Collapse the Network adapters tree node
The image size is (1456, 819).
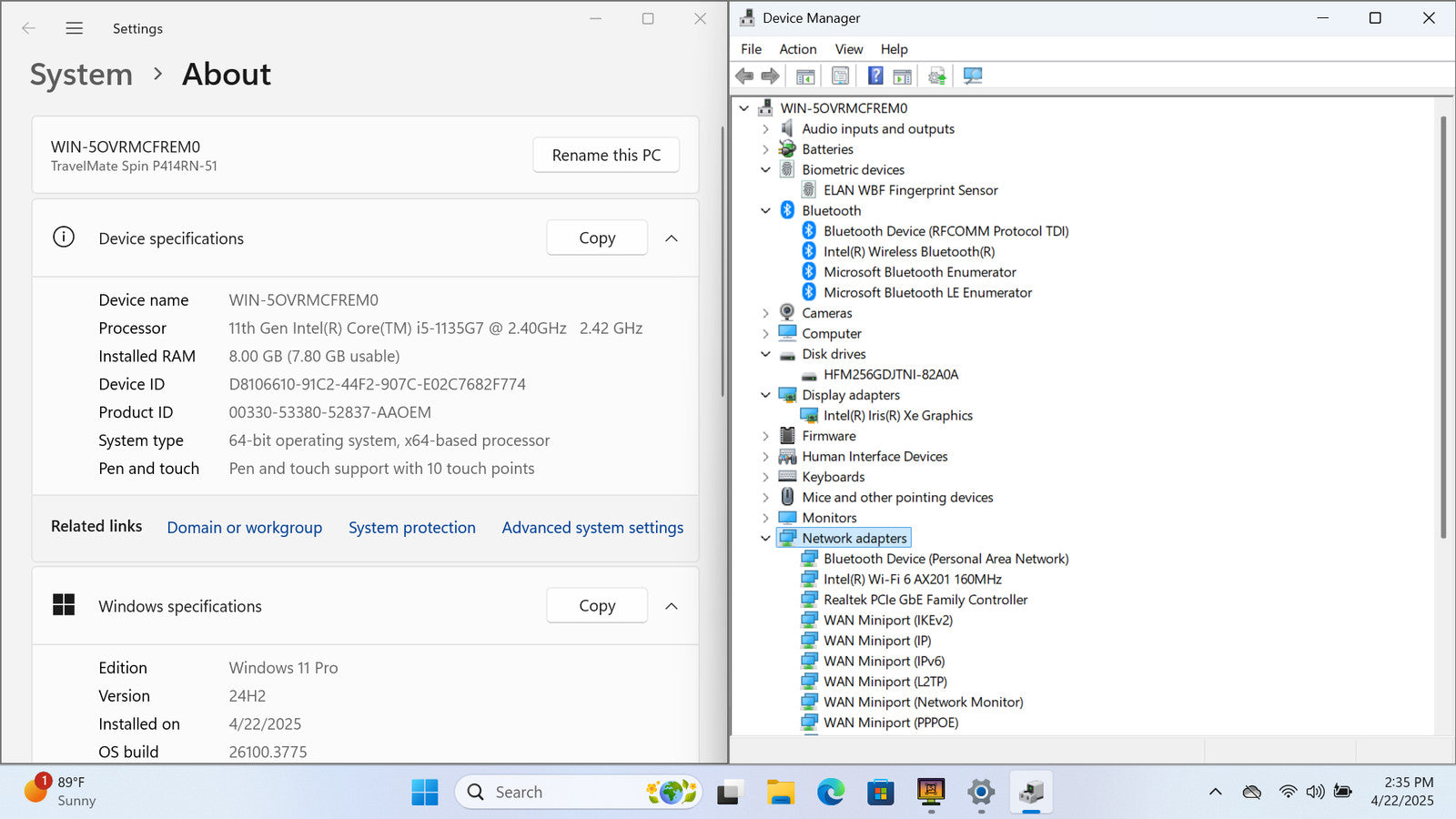765,539
